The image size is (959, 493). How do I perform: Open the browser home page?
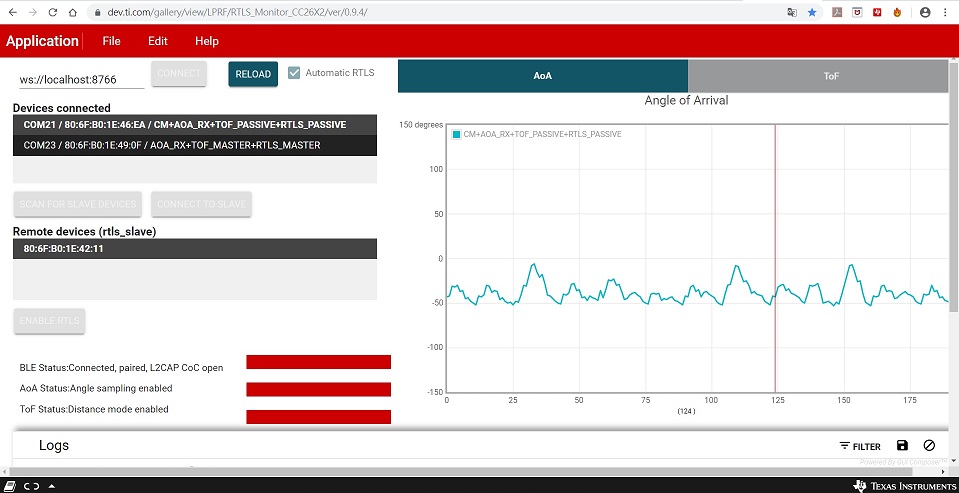click(x=73, y=12)
